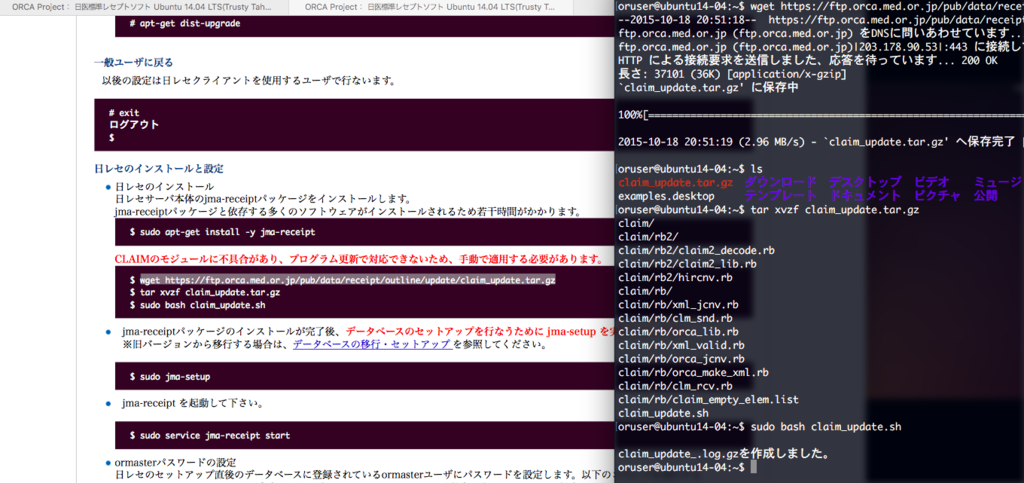Click the 一般ユーザに戻る heading
The image size is (1024, 483).
[x=133, y=63]
